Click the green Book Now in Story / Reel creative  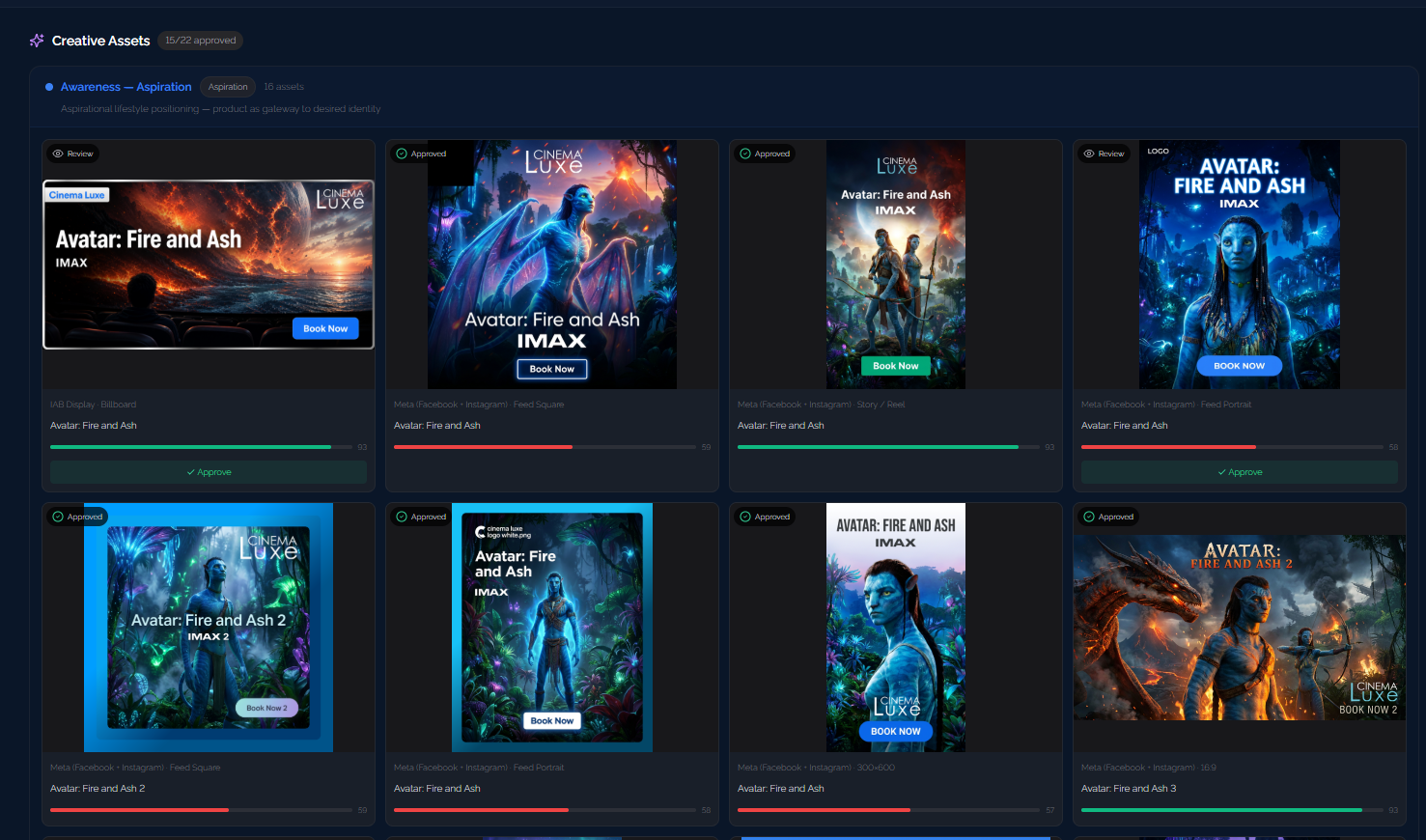(896, 366)
